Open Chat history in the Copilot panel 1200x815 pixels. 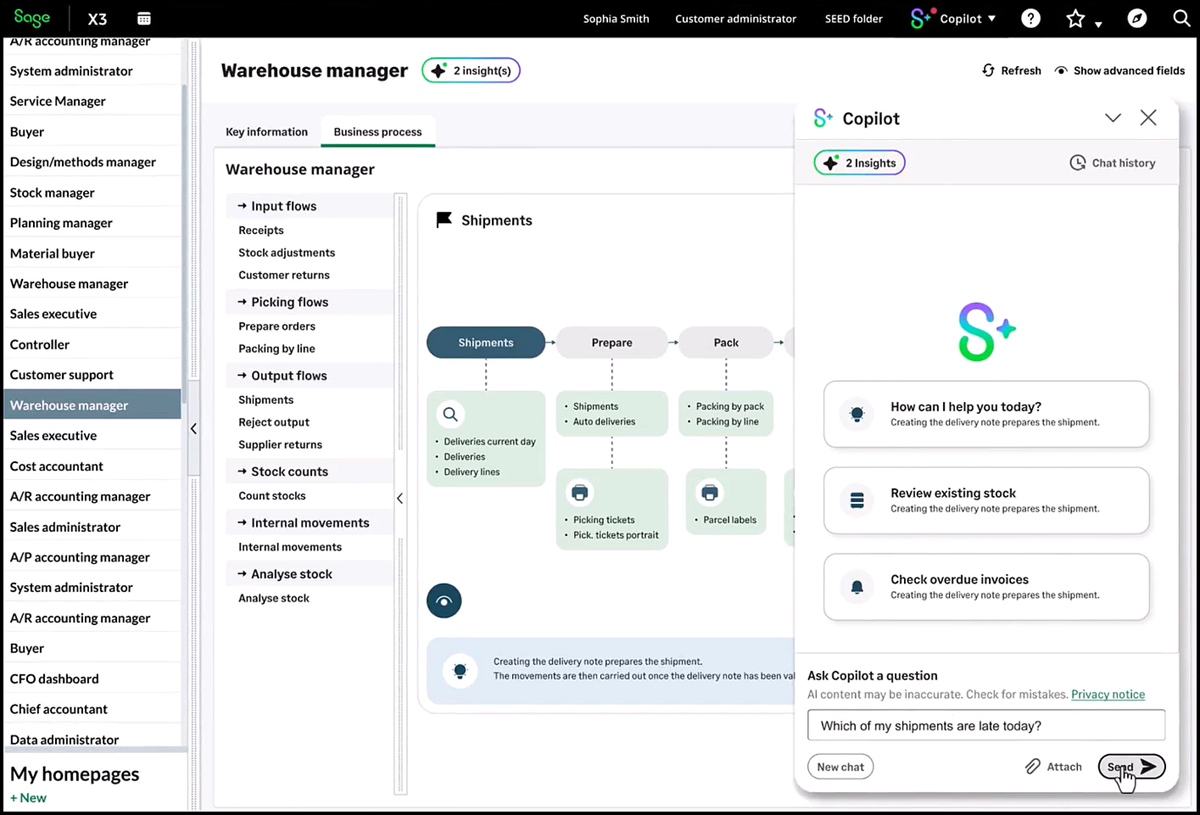tap(1112, 162)
